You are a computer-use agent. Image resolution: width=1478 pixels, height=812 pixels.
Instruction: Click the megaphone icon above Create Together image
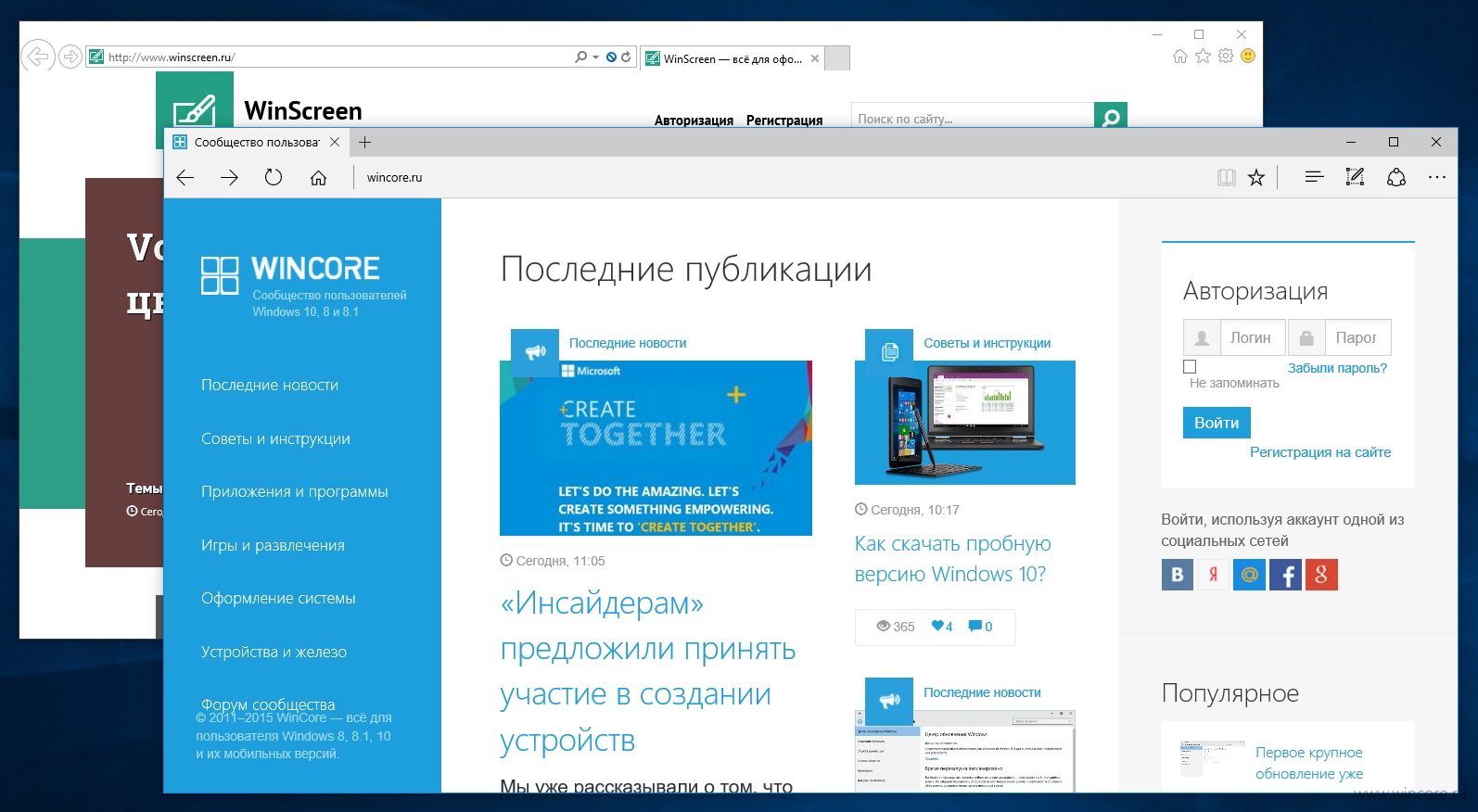pyautogui.click(x=535, y=352)
